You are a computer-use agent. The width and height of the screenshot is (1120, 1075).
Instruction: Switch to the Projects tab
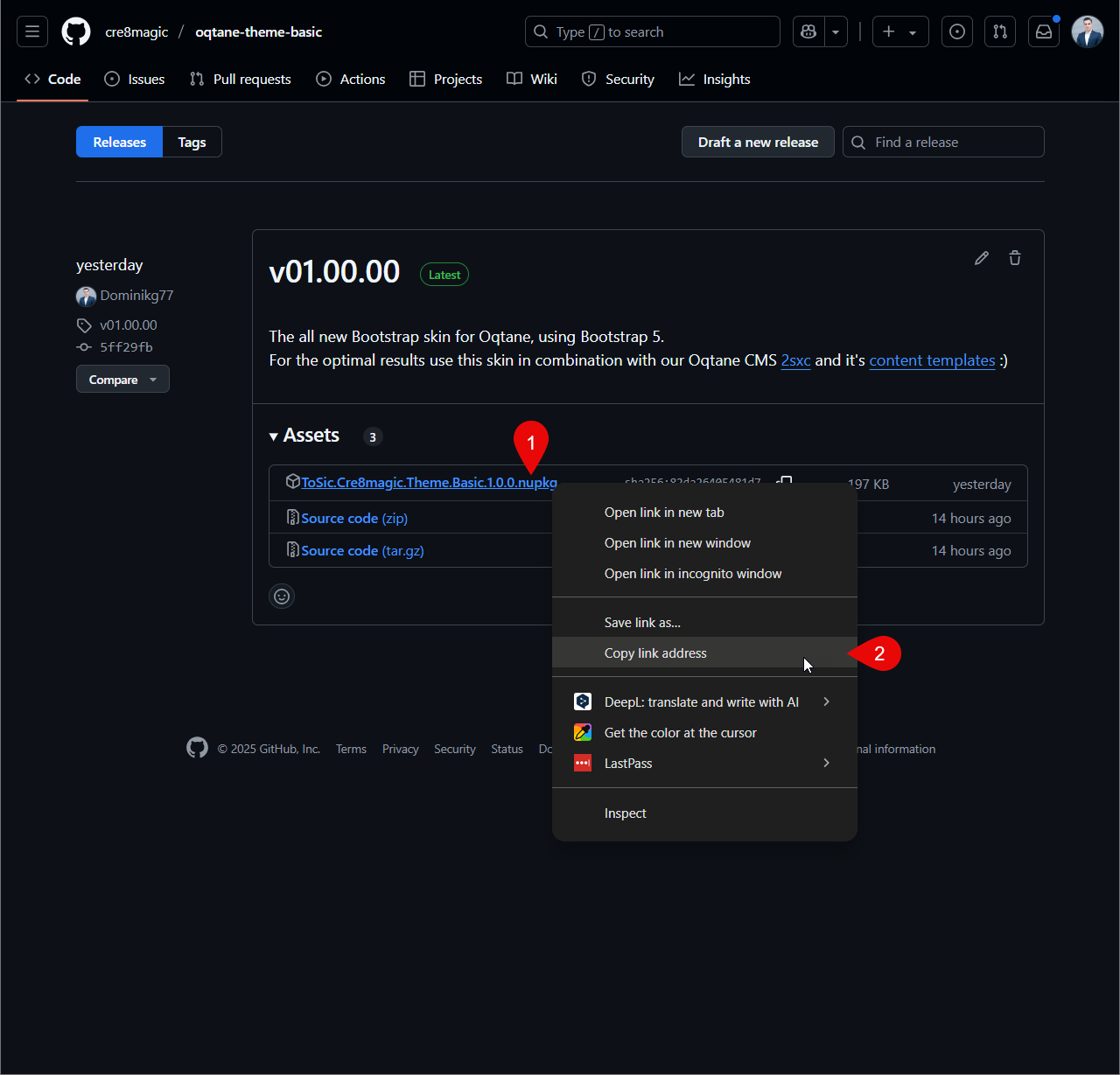tap(446, 79)
